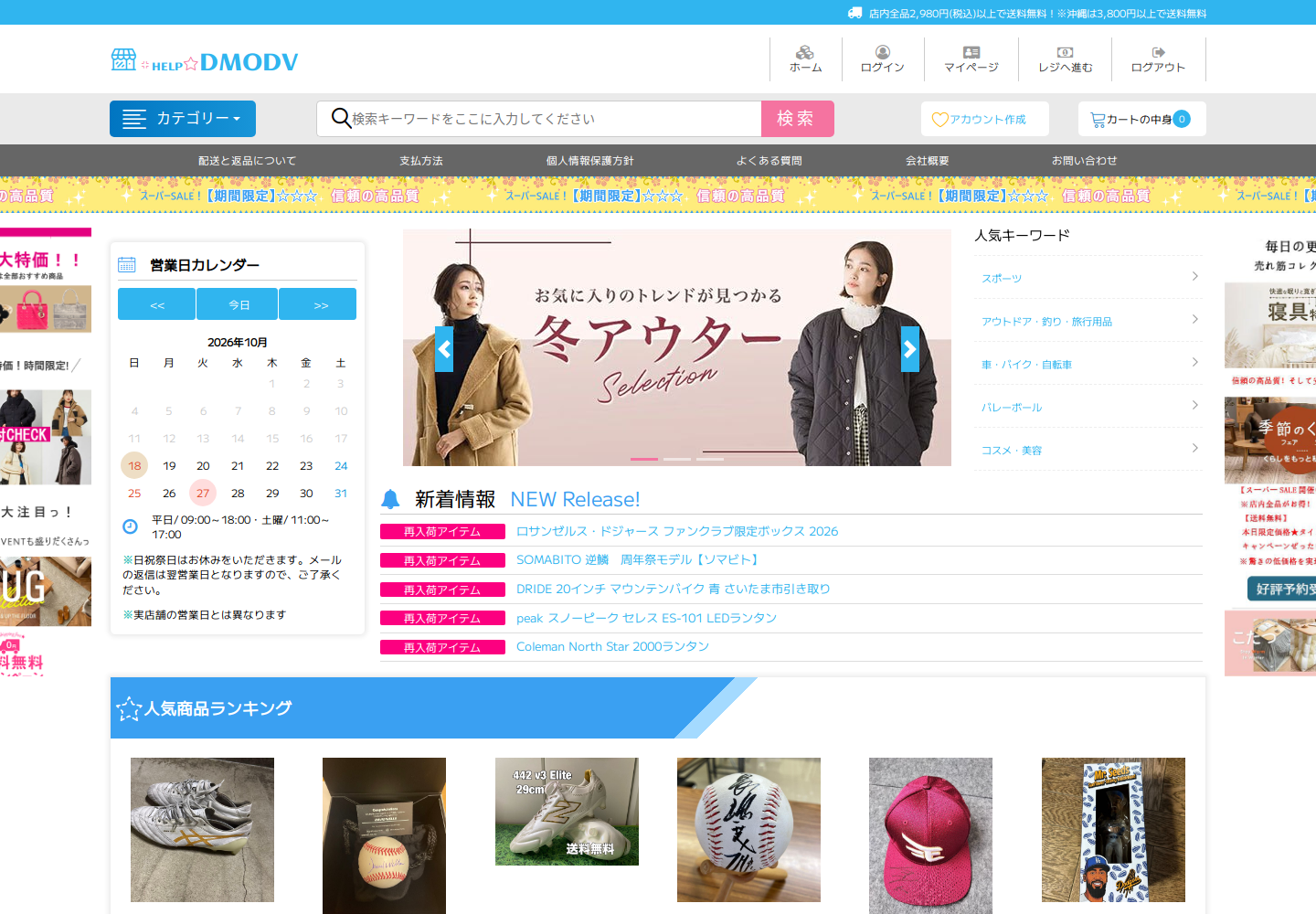Show next banner slide arrow
Image resolution: width=1316 pixels, height=914 pixels.
click(x=910, y=349)
